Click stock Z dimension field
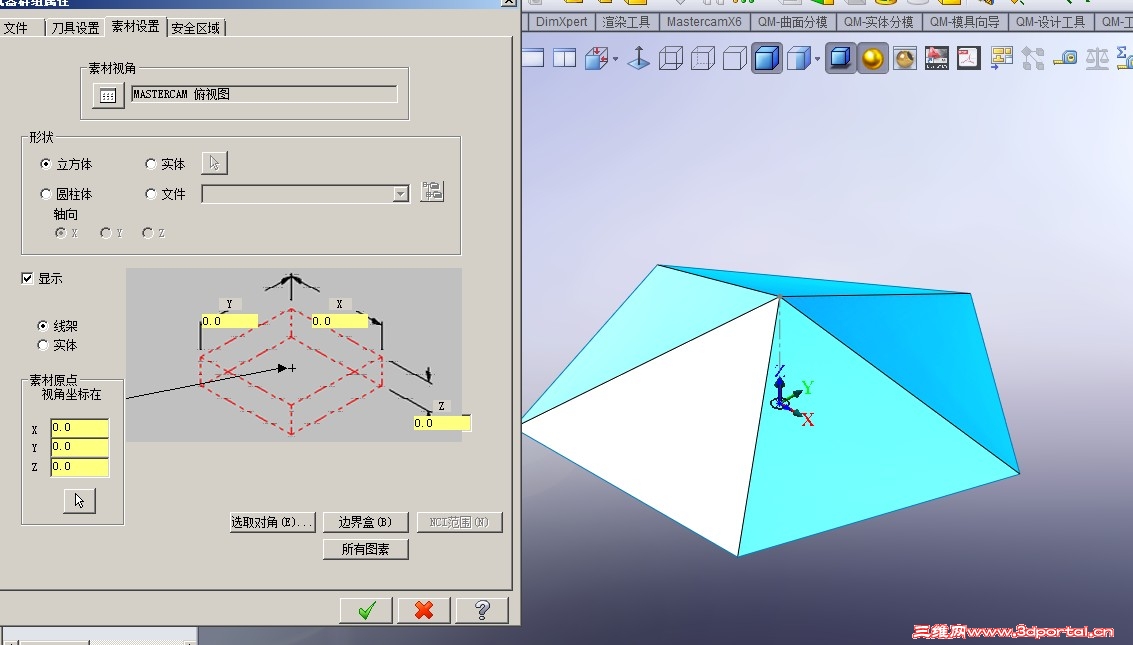The width and height of the screenshot is (1133, 645). point(441,423)
